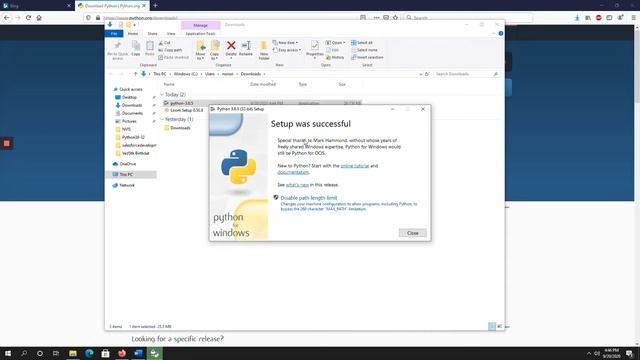Screen dimensions: 640x360
Task: Open a new Firefox tab
Action: (x=156, y=6)
